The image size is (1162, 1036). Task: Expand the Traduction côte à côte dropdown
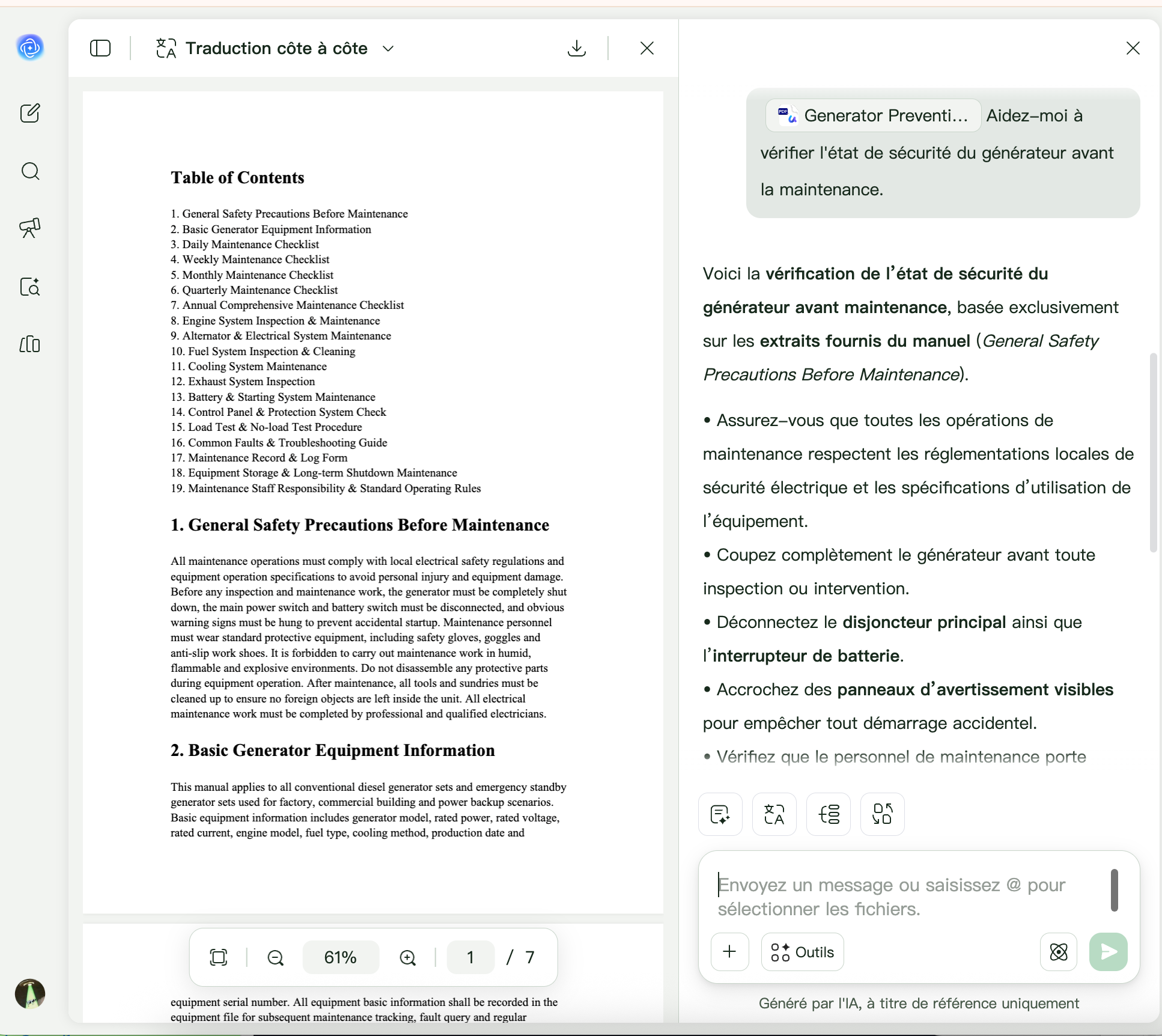[x=388, y=49]
